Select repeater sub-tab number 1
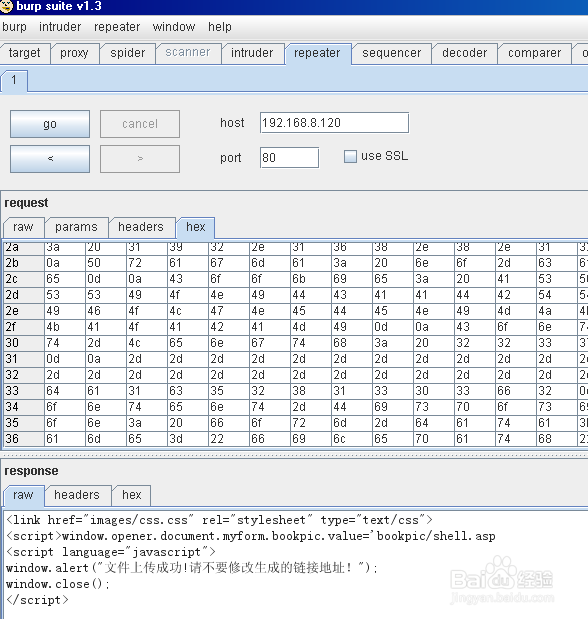Viewport: 588px width, 619px height. coord(14,81)
